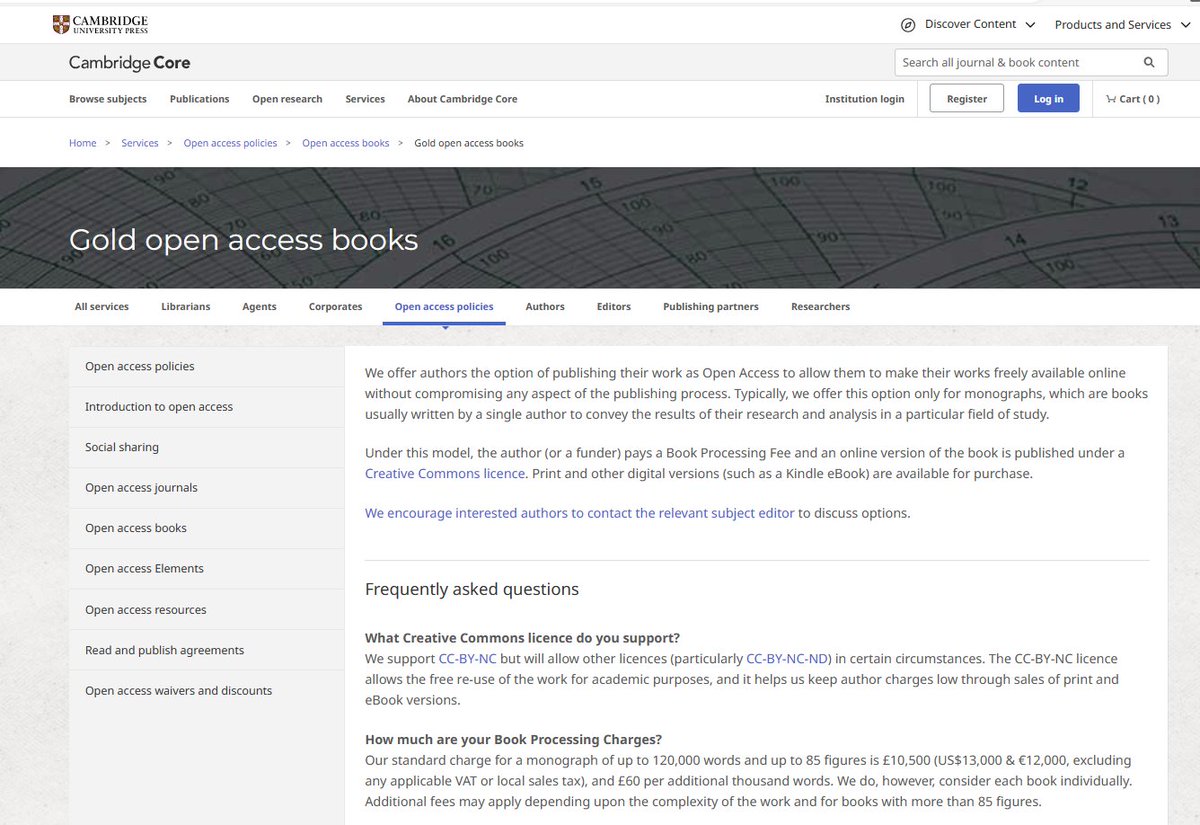This screenshot has height=825, width=1200.
Task: Click the Log in button
Action: (x=1049, y=98)
